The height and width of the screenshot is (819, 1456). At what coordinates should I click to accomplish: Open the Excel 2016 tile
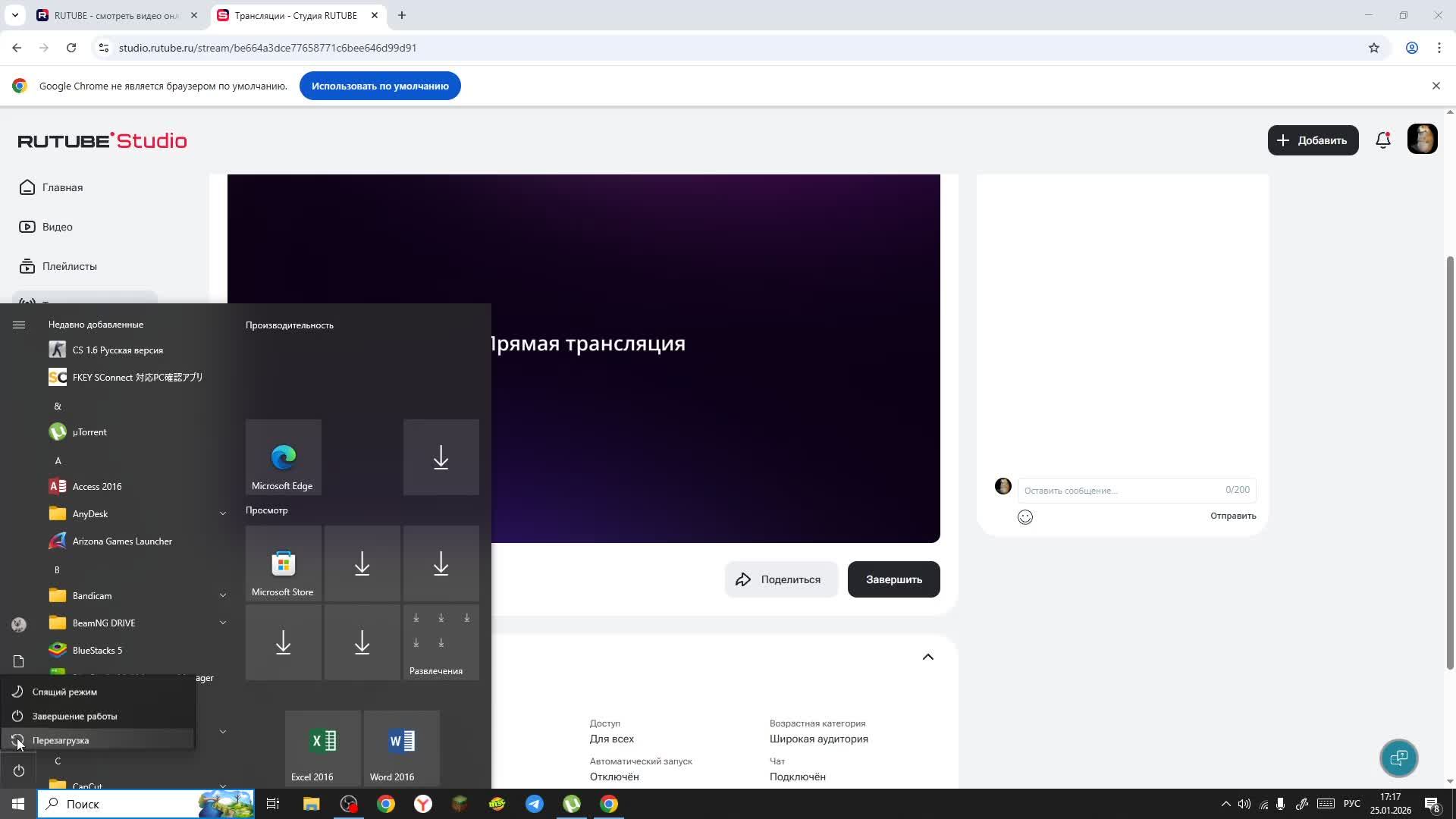(323, 747)
